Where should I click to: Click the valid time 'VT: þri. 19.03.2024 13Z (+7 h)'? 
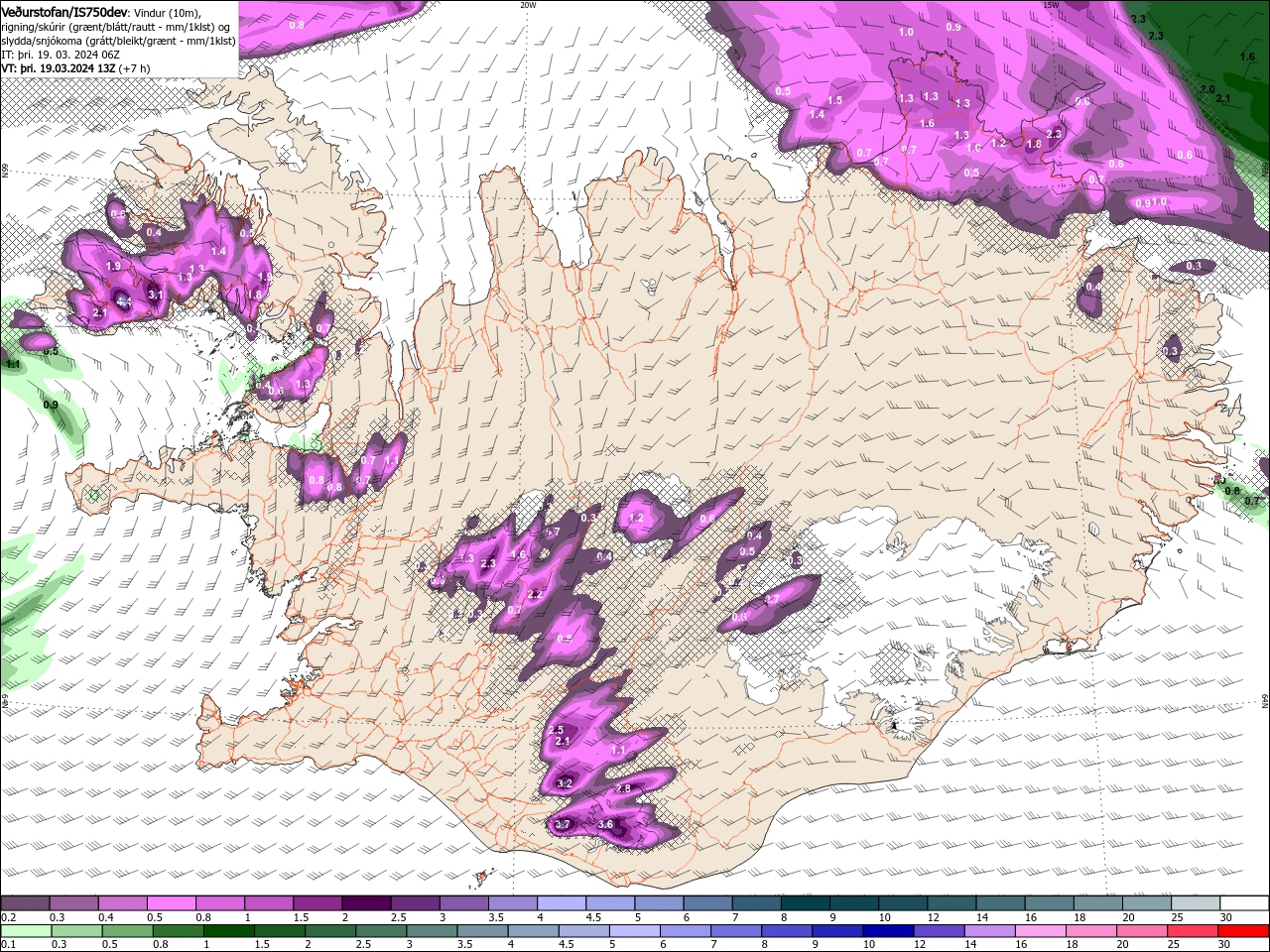pyautogui.click(x=76, y=68)
